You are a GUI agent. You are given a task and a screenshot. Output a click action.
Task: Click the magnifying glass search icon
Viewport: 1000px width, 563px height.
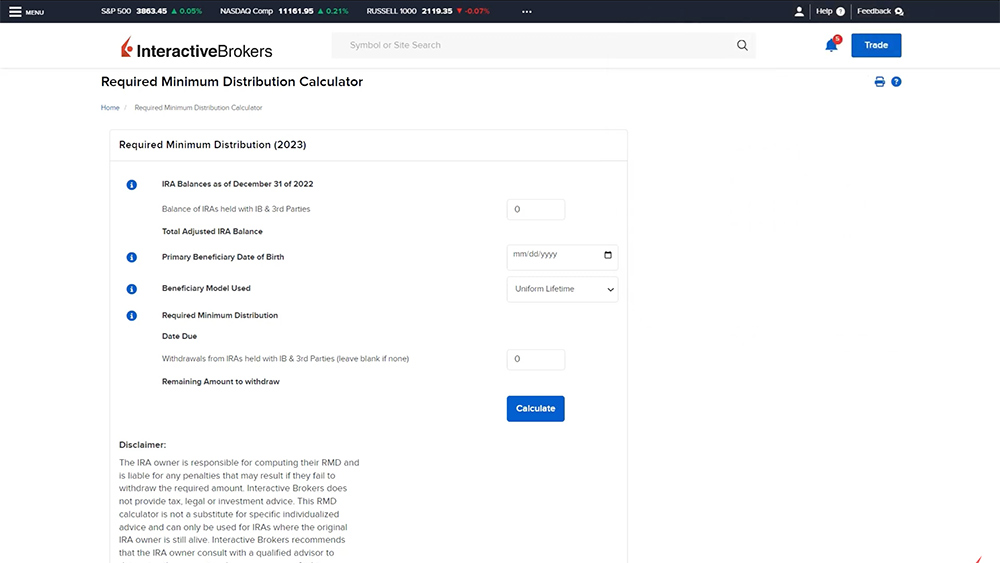pyautogui.click(x=742, y=45)
